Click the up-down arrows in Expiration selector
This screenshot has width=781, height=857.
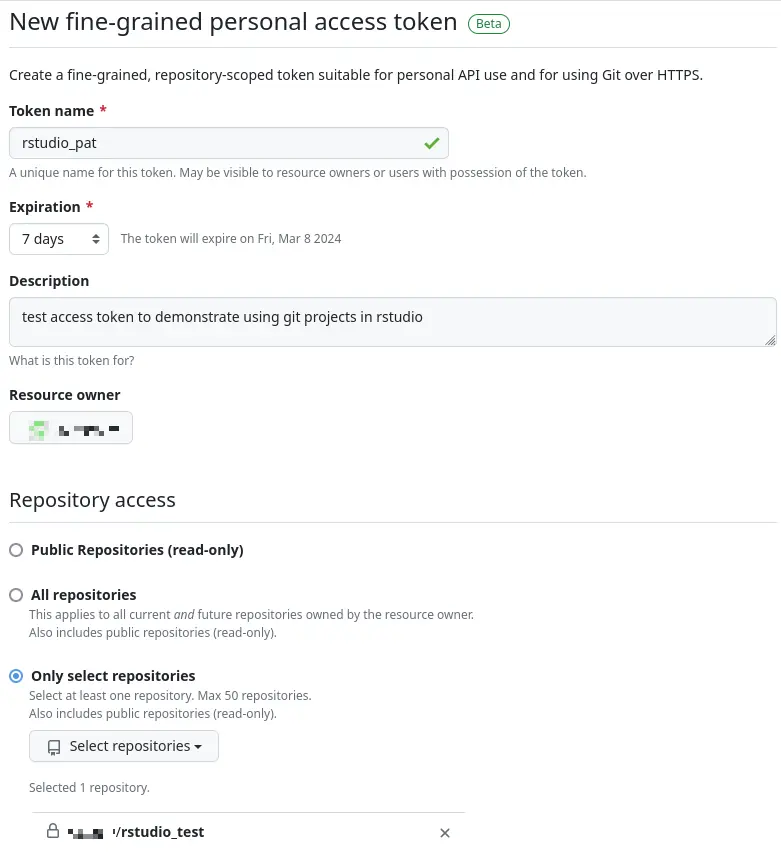click(96, 239)
